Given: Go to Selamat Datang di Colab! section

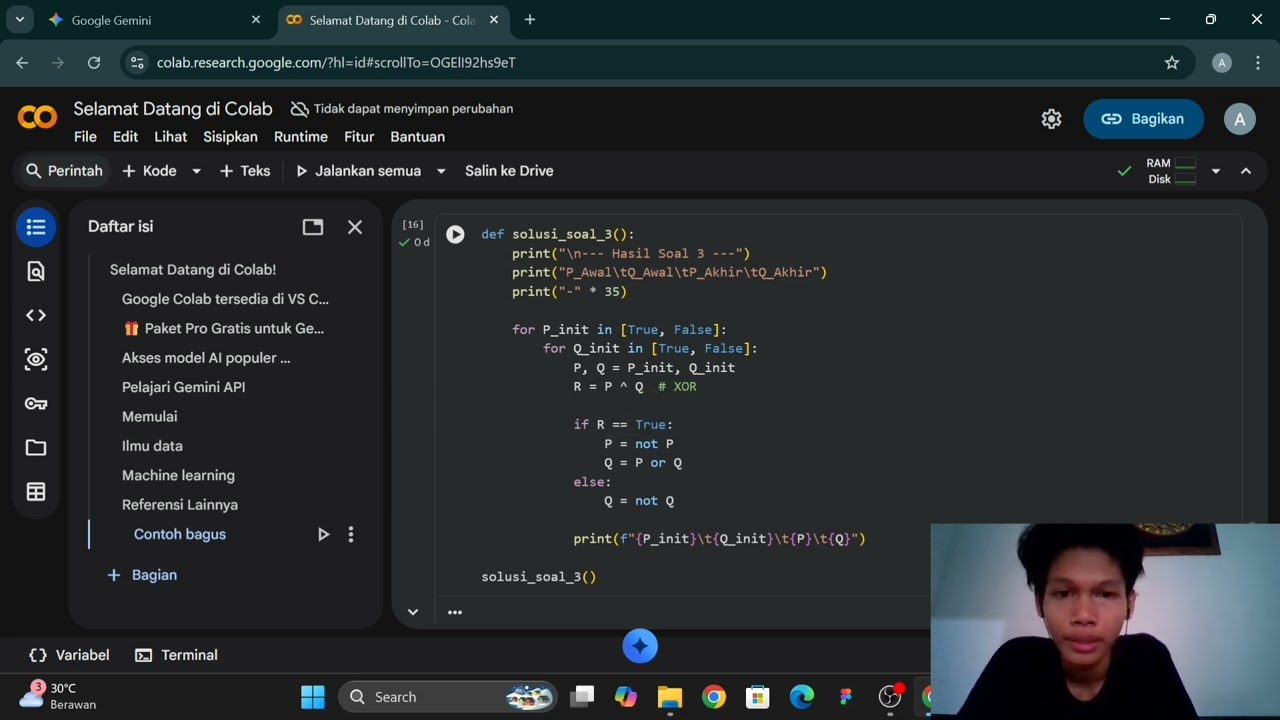Looking at the screenshot, I should pyautogui.click(x=193, y=270).
